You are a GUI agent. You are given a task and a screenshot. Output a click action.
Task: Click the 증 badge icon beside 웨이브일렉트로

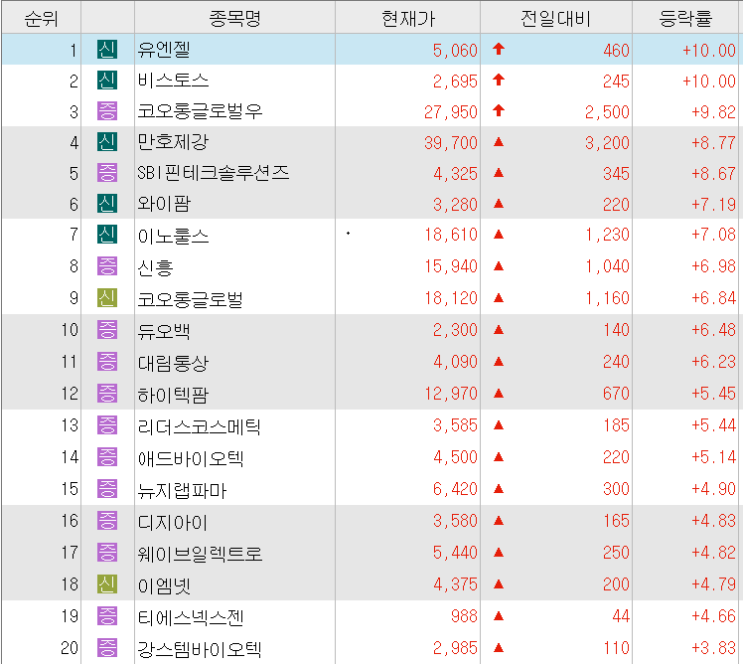click(x=107, y=552)
